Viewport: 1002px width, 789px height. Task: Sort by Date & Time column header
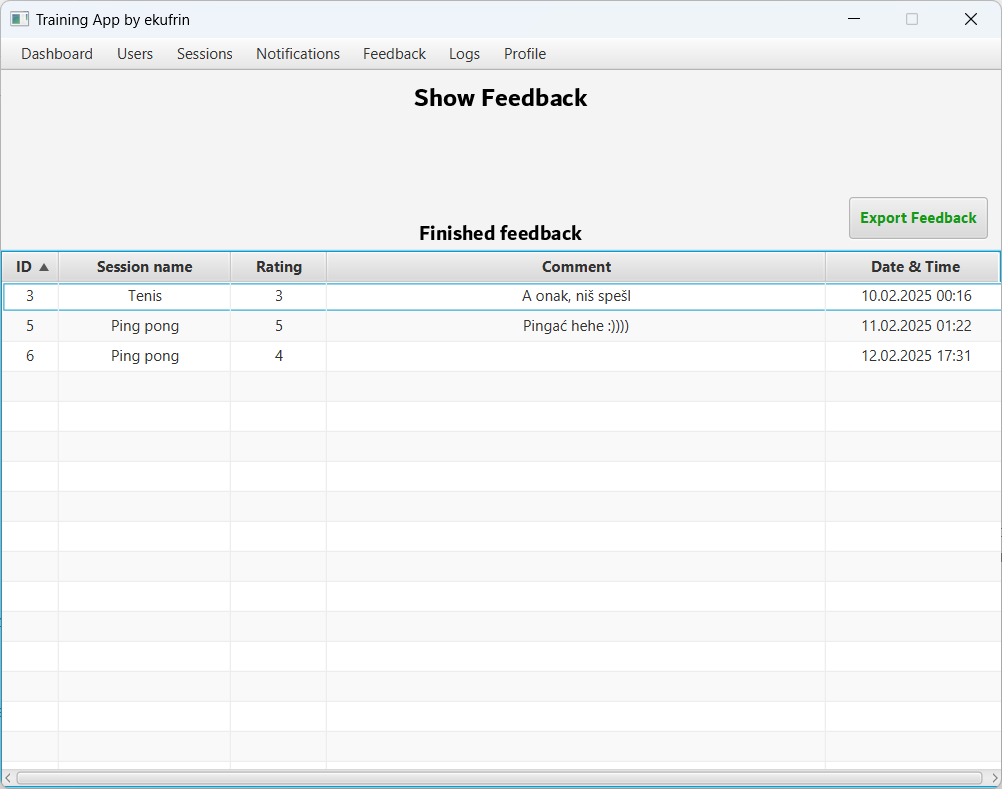click(913, 267)
